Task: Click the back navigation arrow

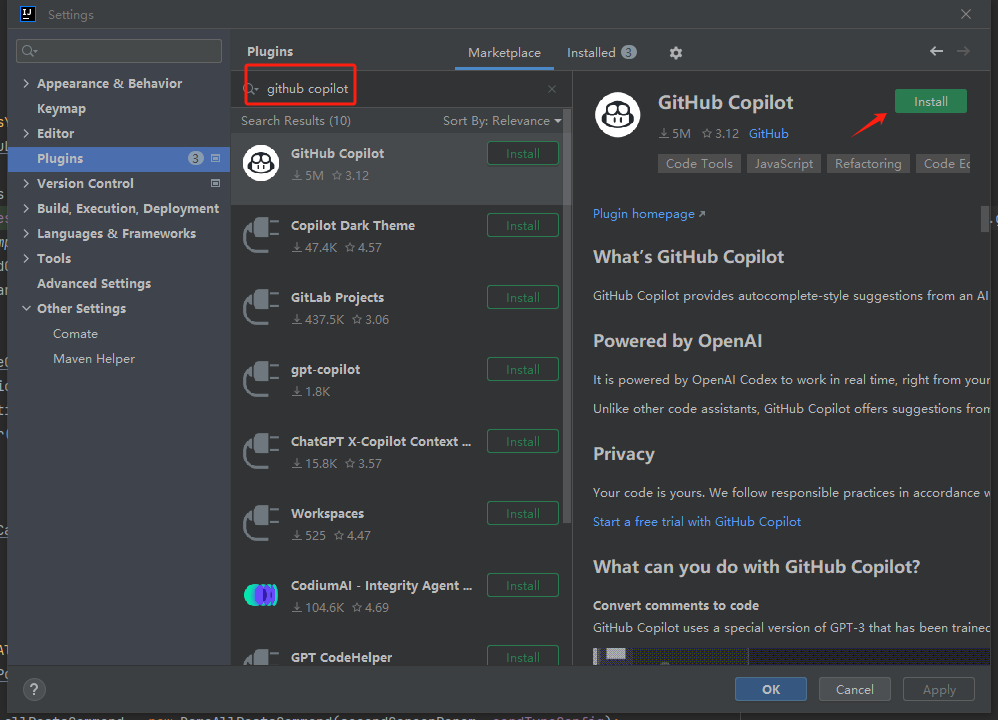Action: [x=936, y=51]
